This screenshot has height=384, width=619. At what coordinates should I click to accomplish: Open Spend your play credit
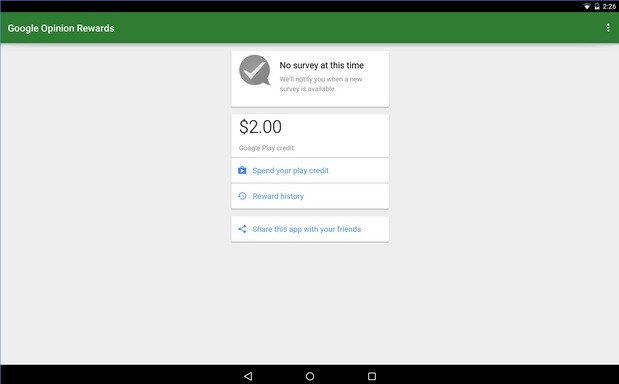[x=310, y=170]
